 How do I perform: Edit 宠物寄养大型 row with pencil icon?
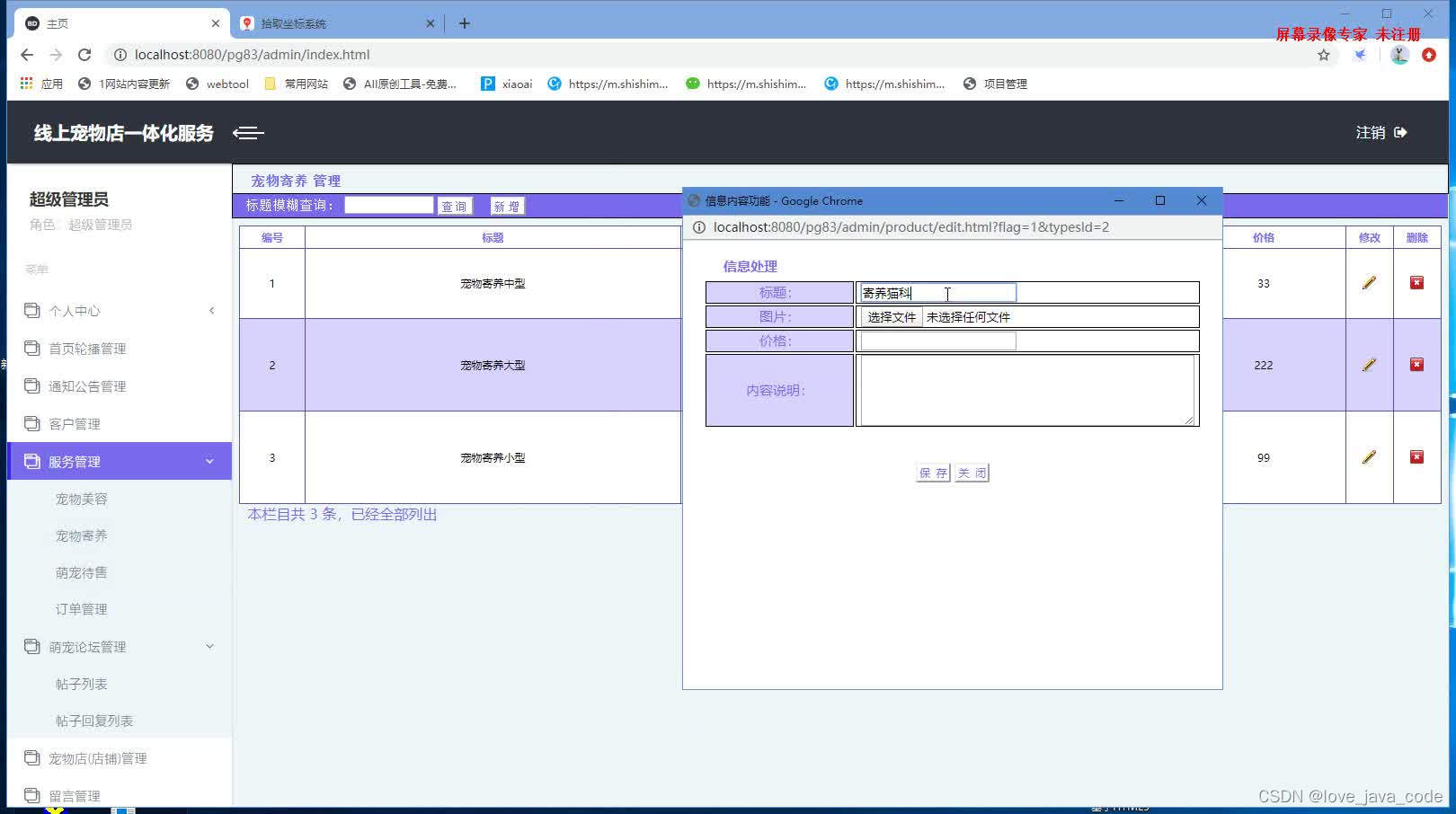(1369, 365)
